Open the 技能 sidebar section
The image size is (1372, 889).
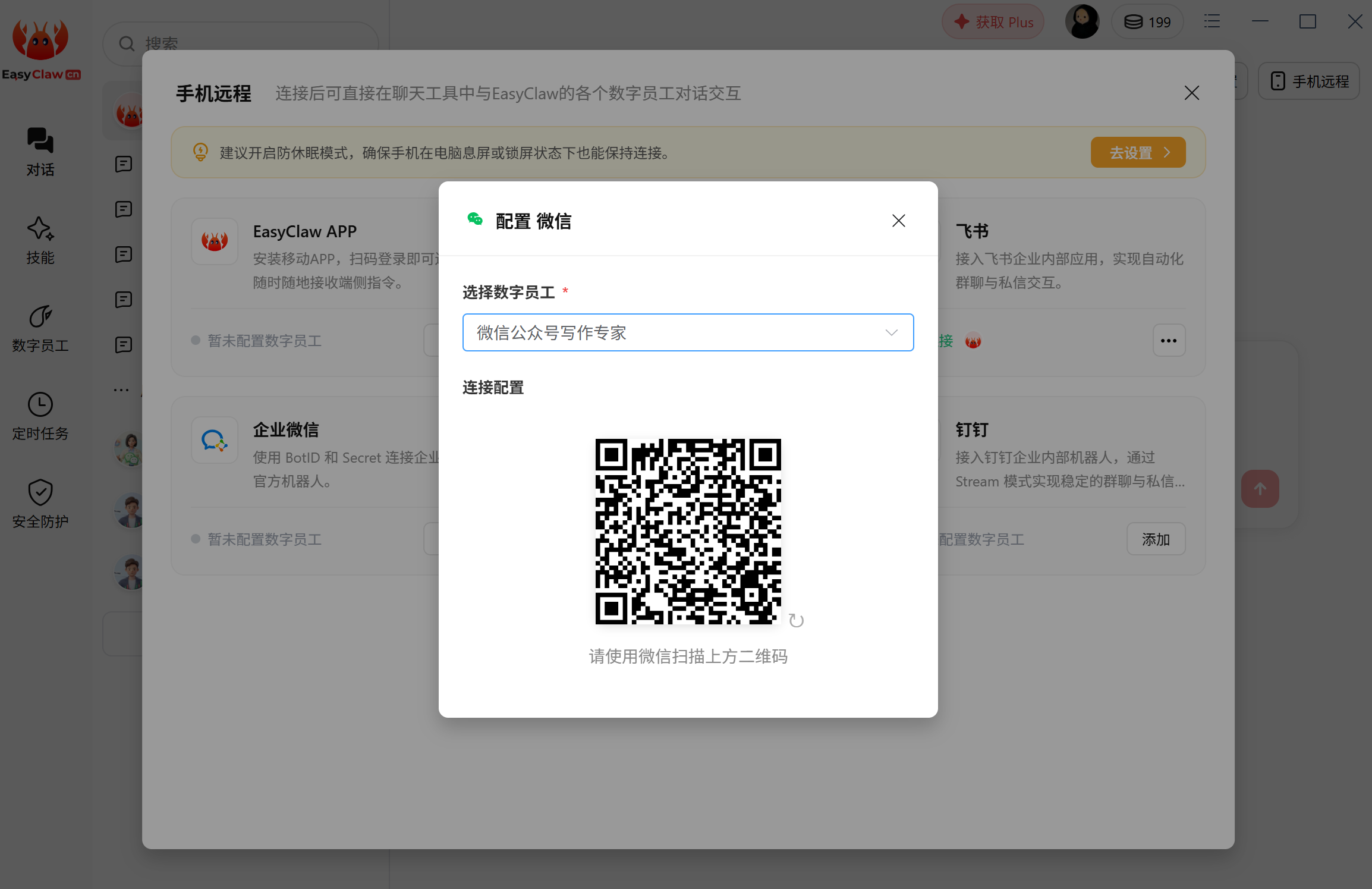(x=40, y=240)
